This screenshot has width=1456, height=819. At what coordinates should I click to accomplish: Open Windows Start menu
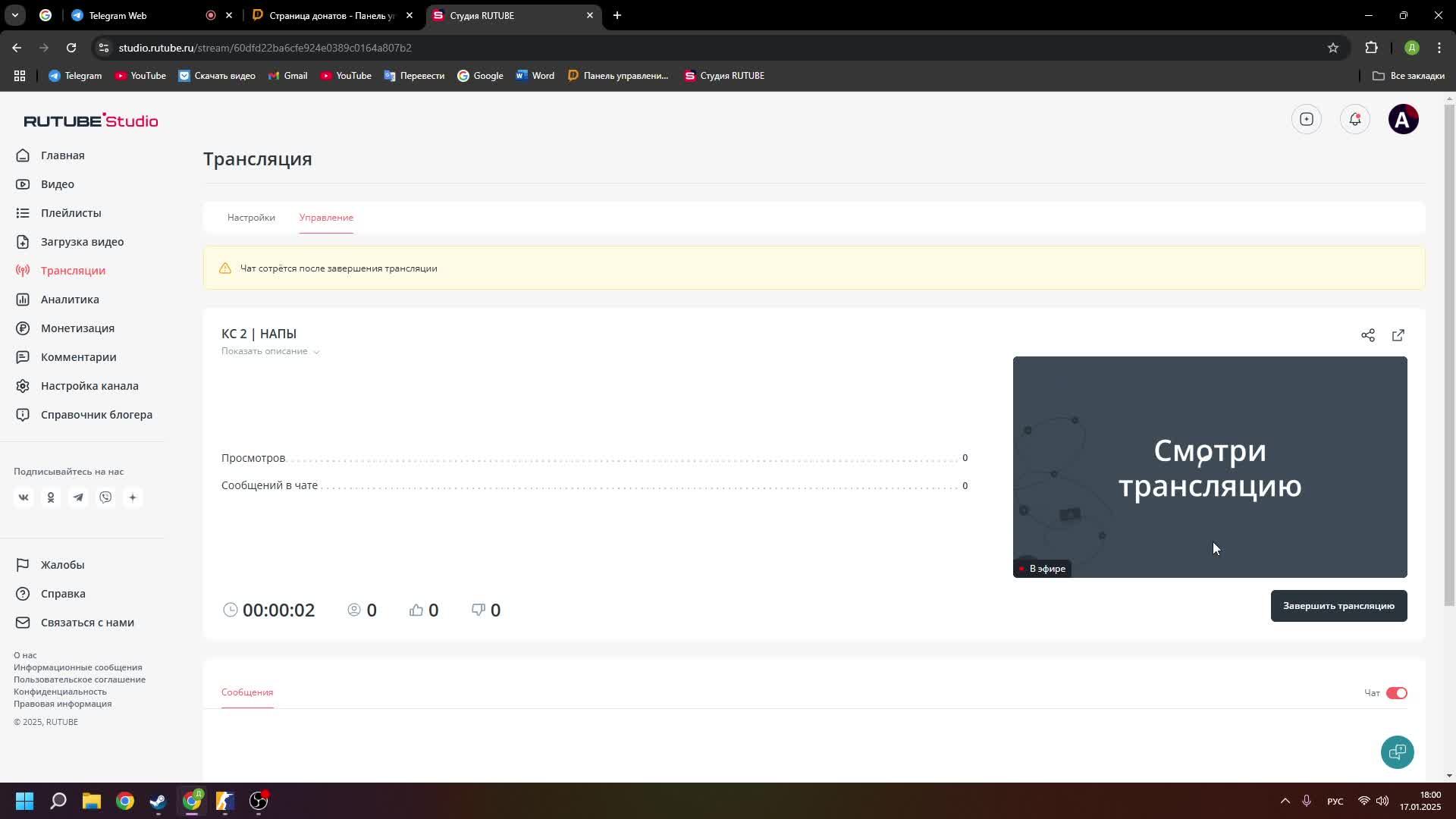(x=24, y=801)
